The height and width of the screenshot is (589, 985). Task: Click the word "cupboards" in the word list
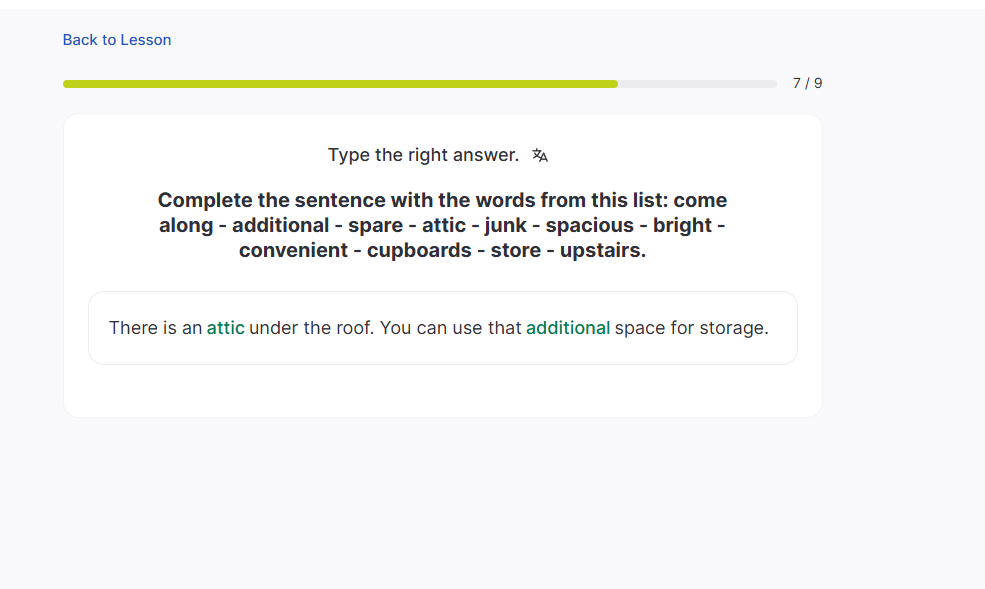tap(419, 250)
